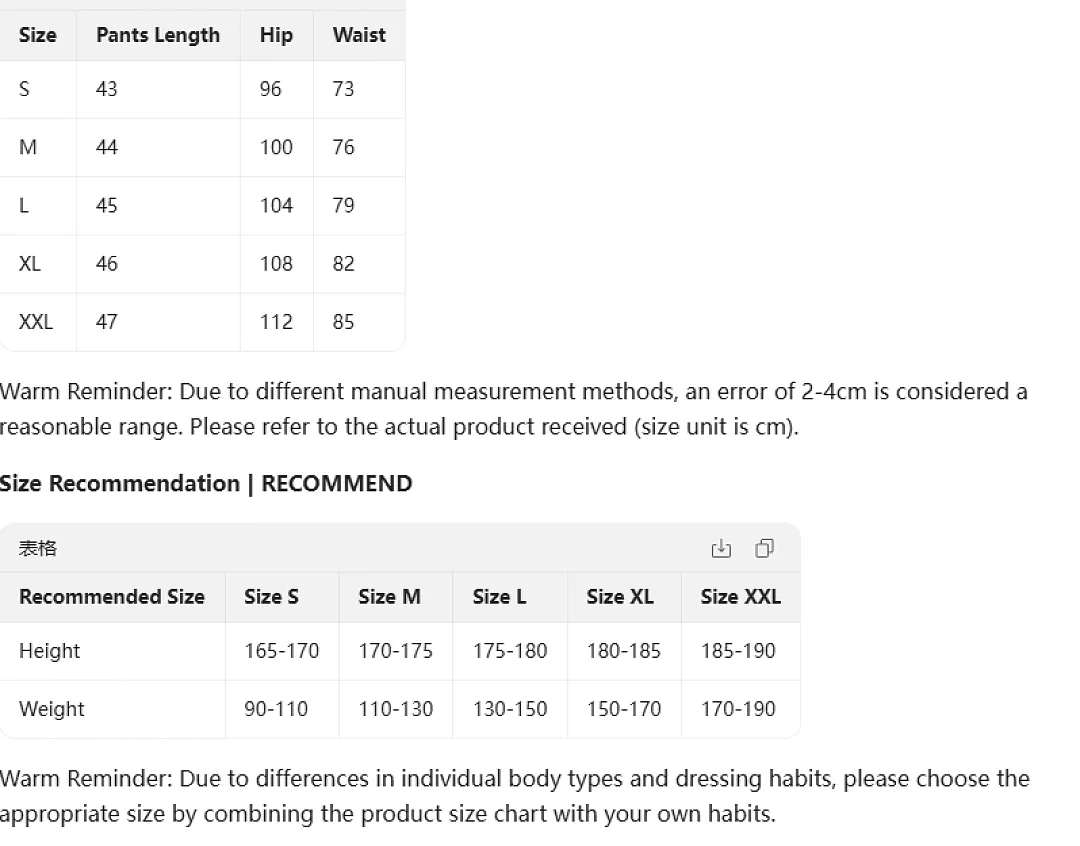Click the 165-170 height cell

pyautogui.click(x=282, y=651)
